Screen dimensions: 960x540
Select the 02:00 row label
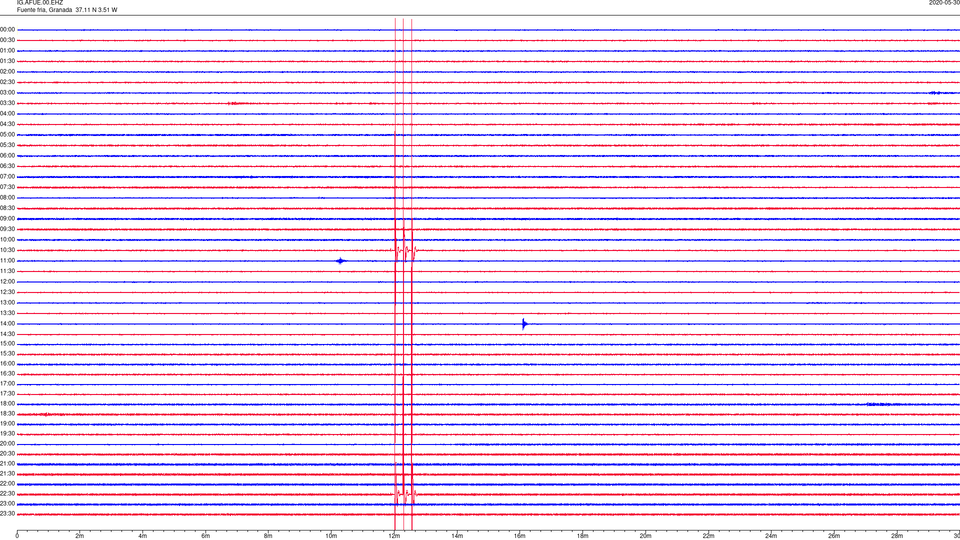click(7, 72)
